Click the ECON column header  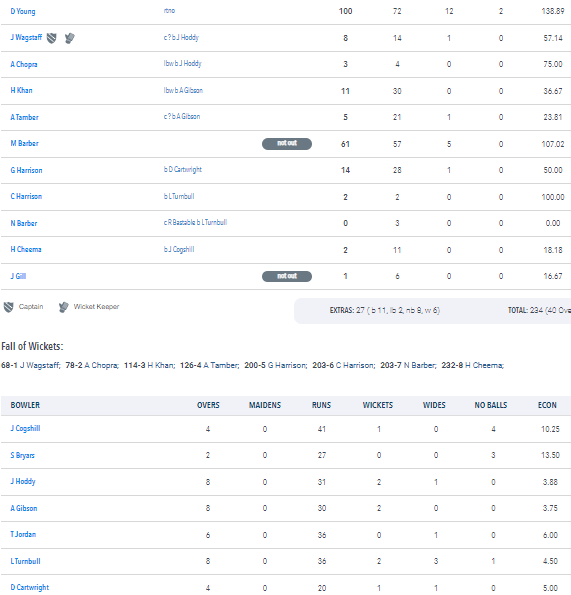[x=547, y=405]
